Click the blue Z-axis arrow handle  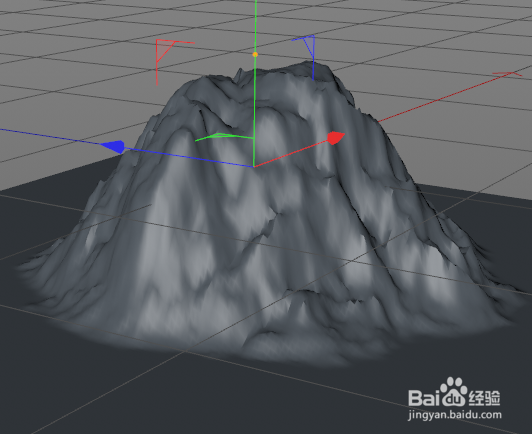pos(113,147)
